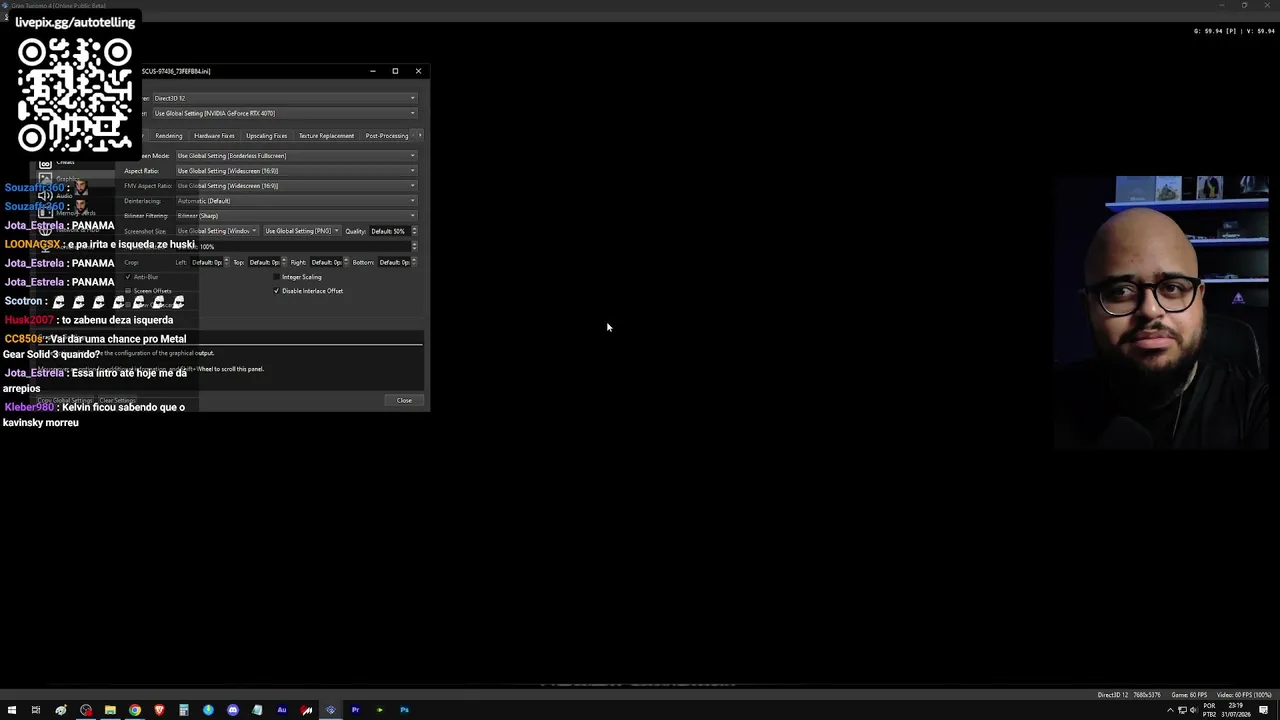Viewport: 1280px width, 720px height.
Task: Open Brave browser from the taskbar
Action: pos(159,710)
